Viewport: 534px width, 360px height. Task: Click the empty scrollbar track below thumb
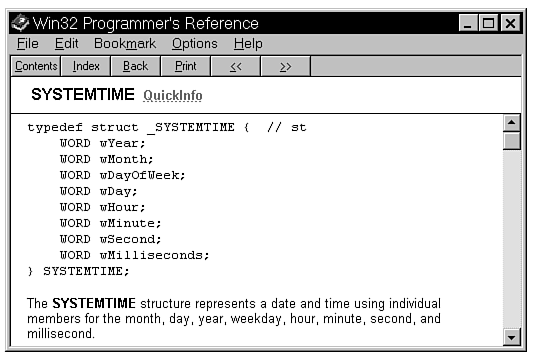(x=512, y=238)
